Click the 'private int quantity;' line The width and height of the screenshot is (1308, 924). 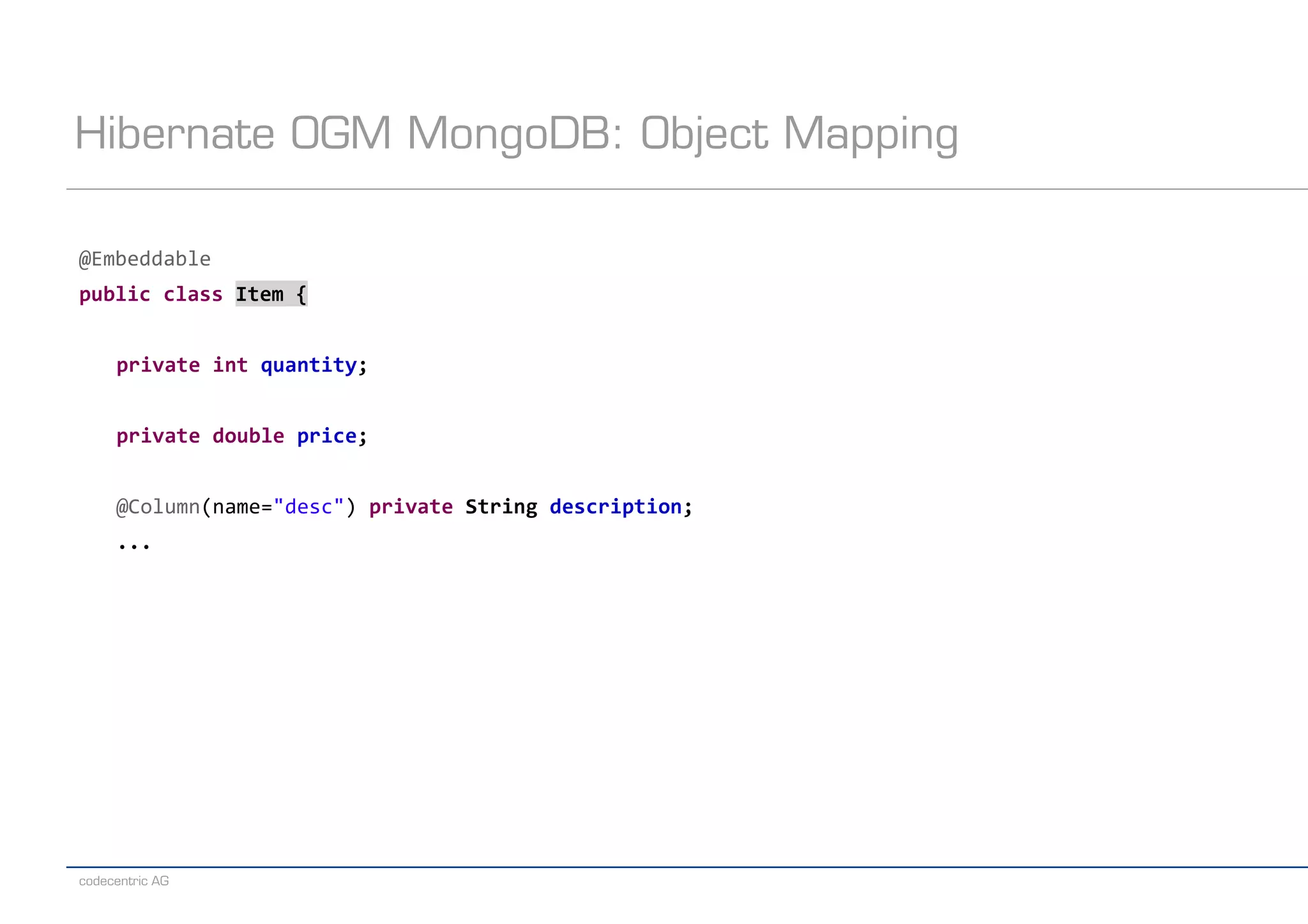[x=242, y=365]
